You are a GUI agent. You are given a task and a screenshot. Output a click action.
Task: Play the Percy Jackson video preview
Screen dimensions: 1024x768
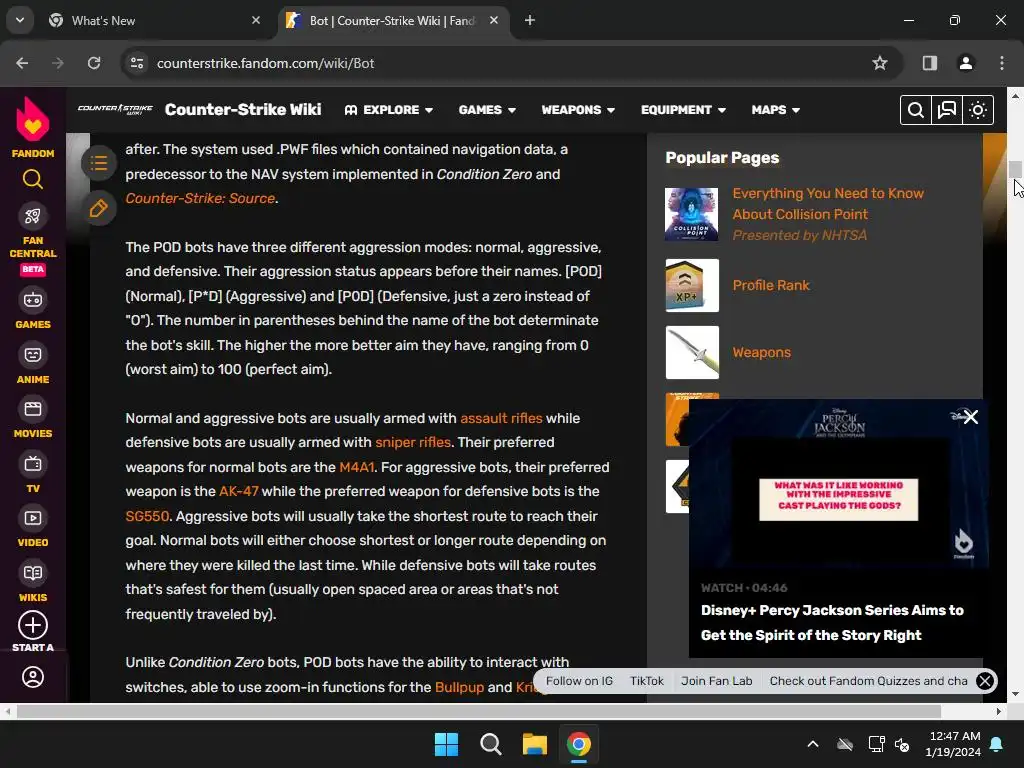coord(839,484)
